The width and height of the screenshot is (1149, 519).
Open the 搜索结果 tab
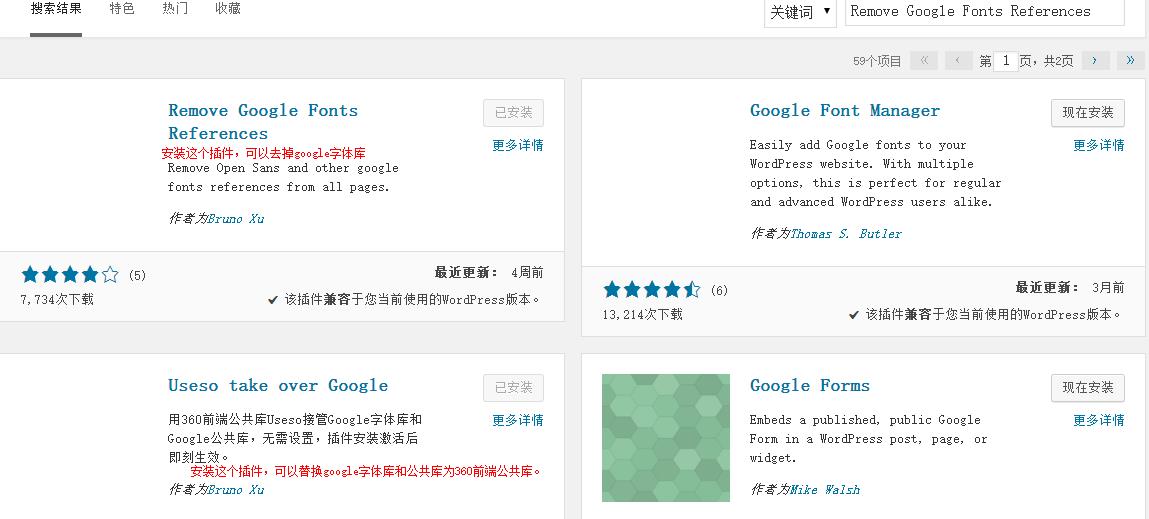pyautogui.click(x=56, y=10)
